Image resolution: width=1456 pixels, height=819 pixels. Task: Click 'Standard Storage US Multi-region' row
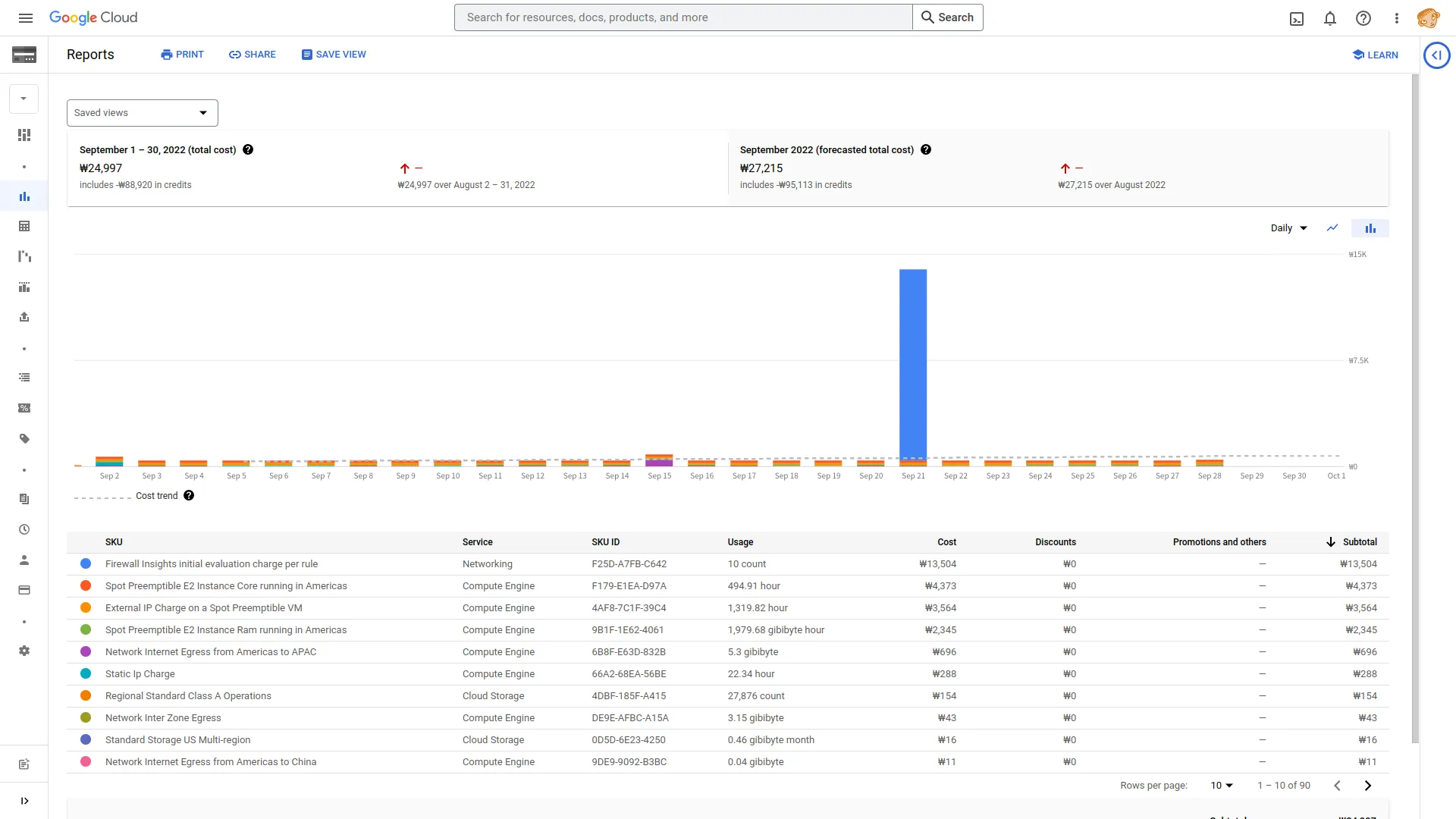[728, 740]
